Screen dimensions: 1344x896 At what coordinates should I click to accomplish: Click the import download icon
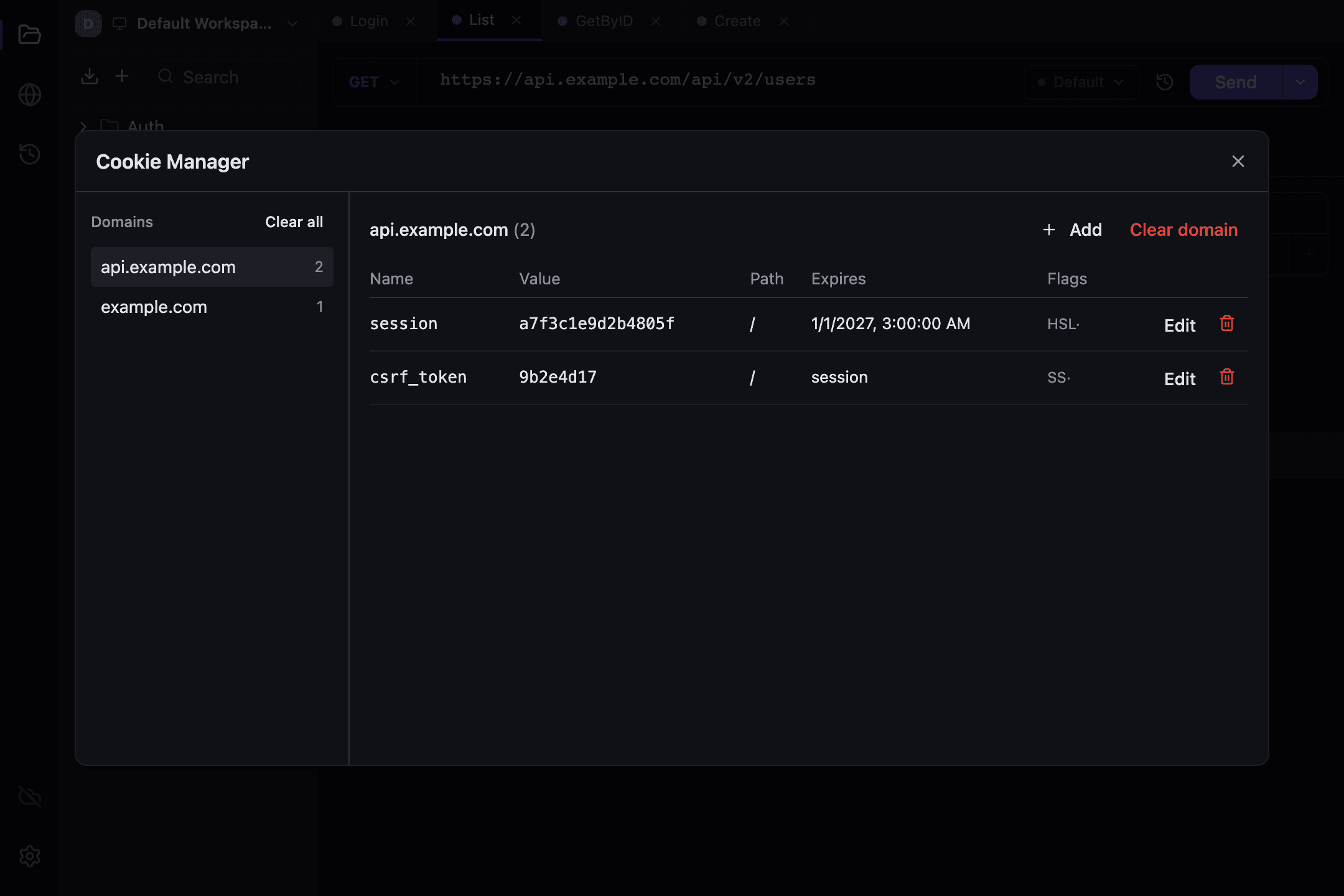click(90, 77)
